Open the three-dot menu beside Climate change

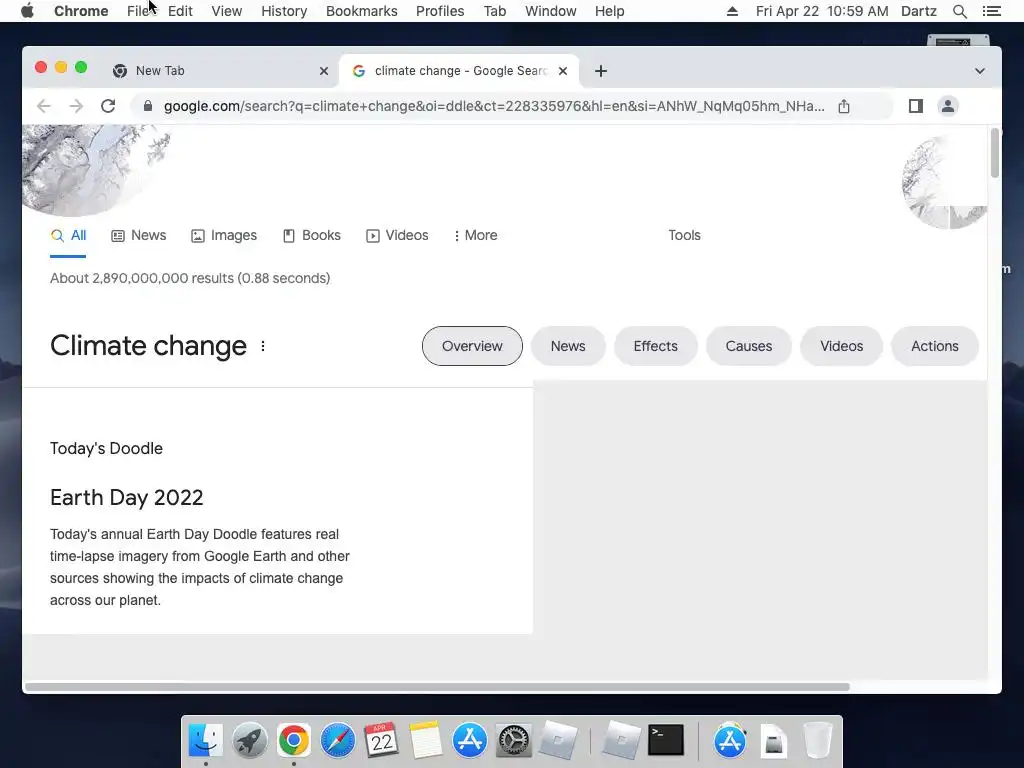click(x=263, y=346)
